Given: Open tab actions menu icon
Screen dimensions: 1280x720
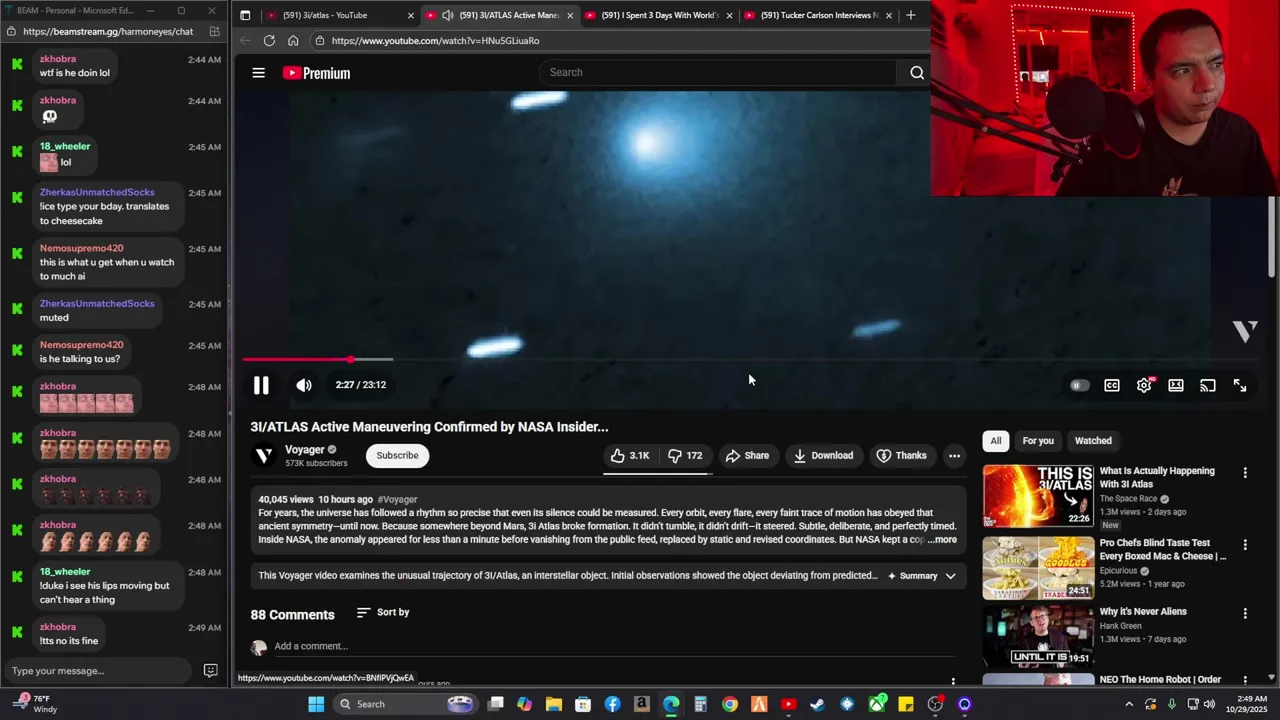Looking at the screenshot, I should tap(245, 15).
